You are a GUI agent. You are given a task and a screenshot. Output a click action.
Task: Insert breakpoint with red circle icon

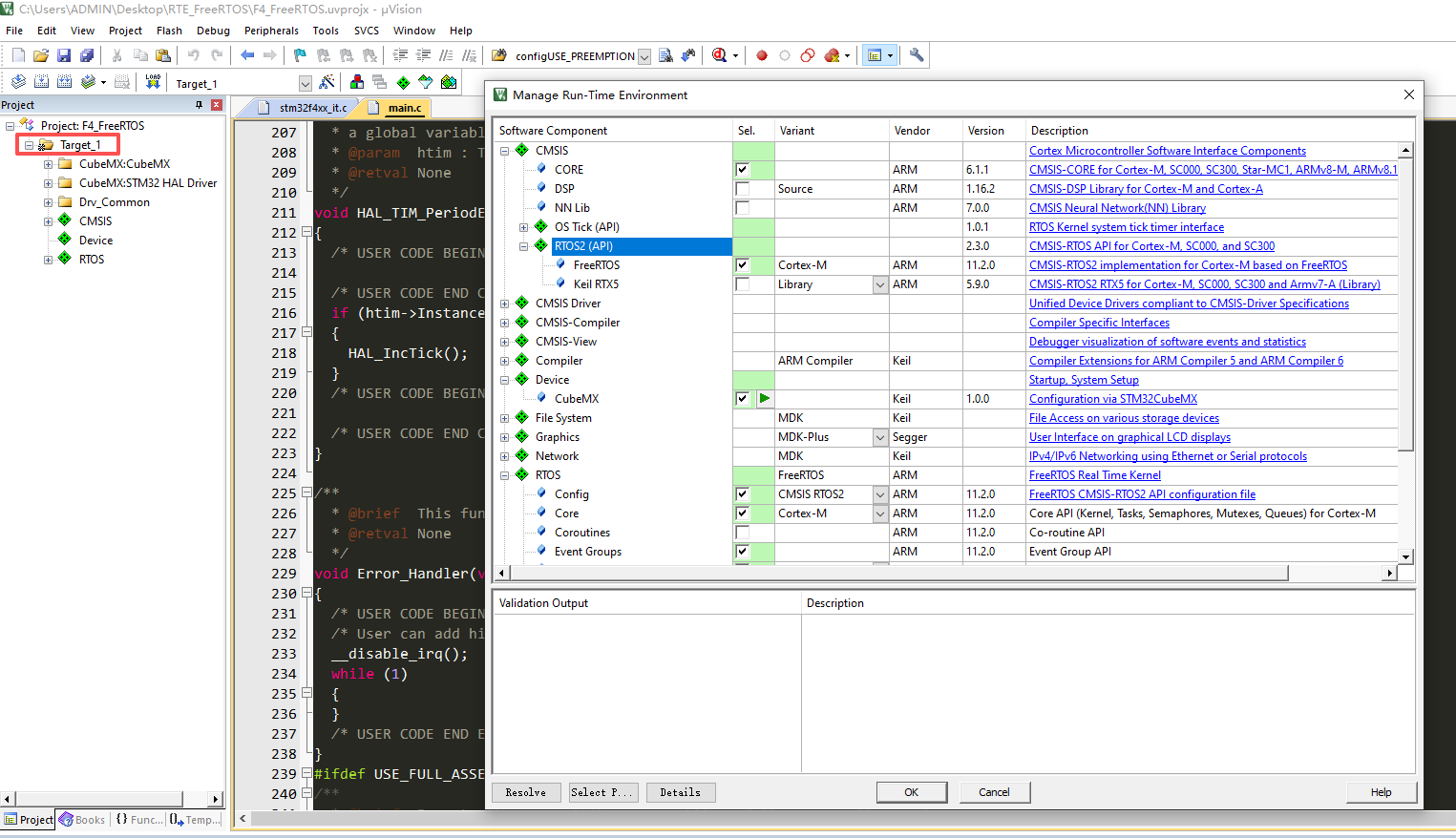pos(762,55)
